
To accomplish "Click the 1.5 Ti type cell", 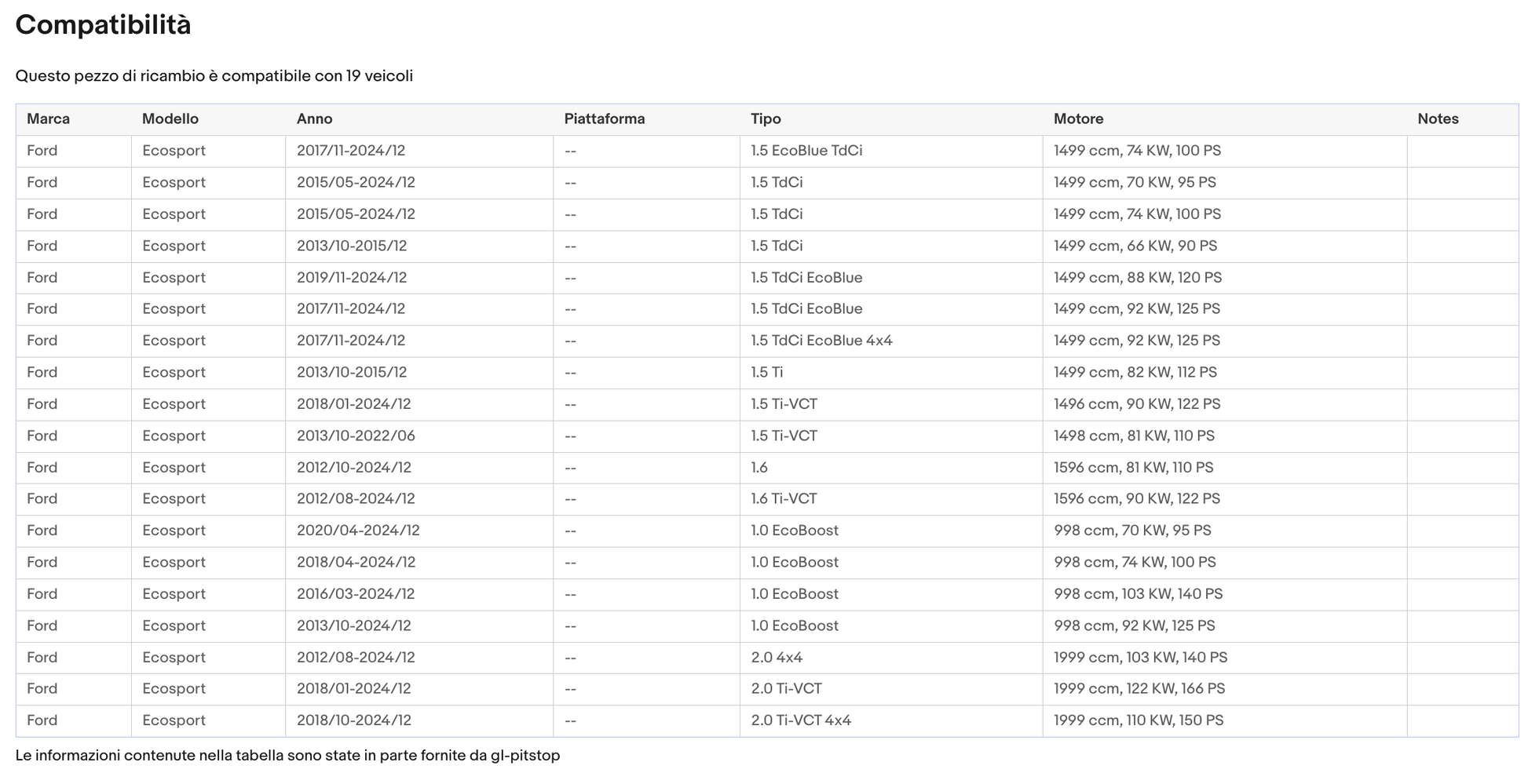I will (766, 373).
